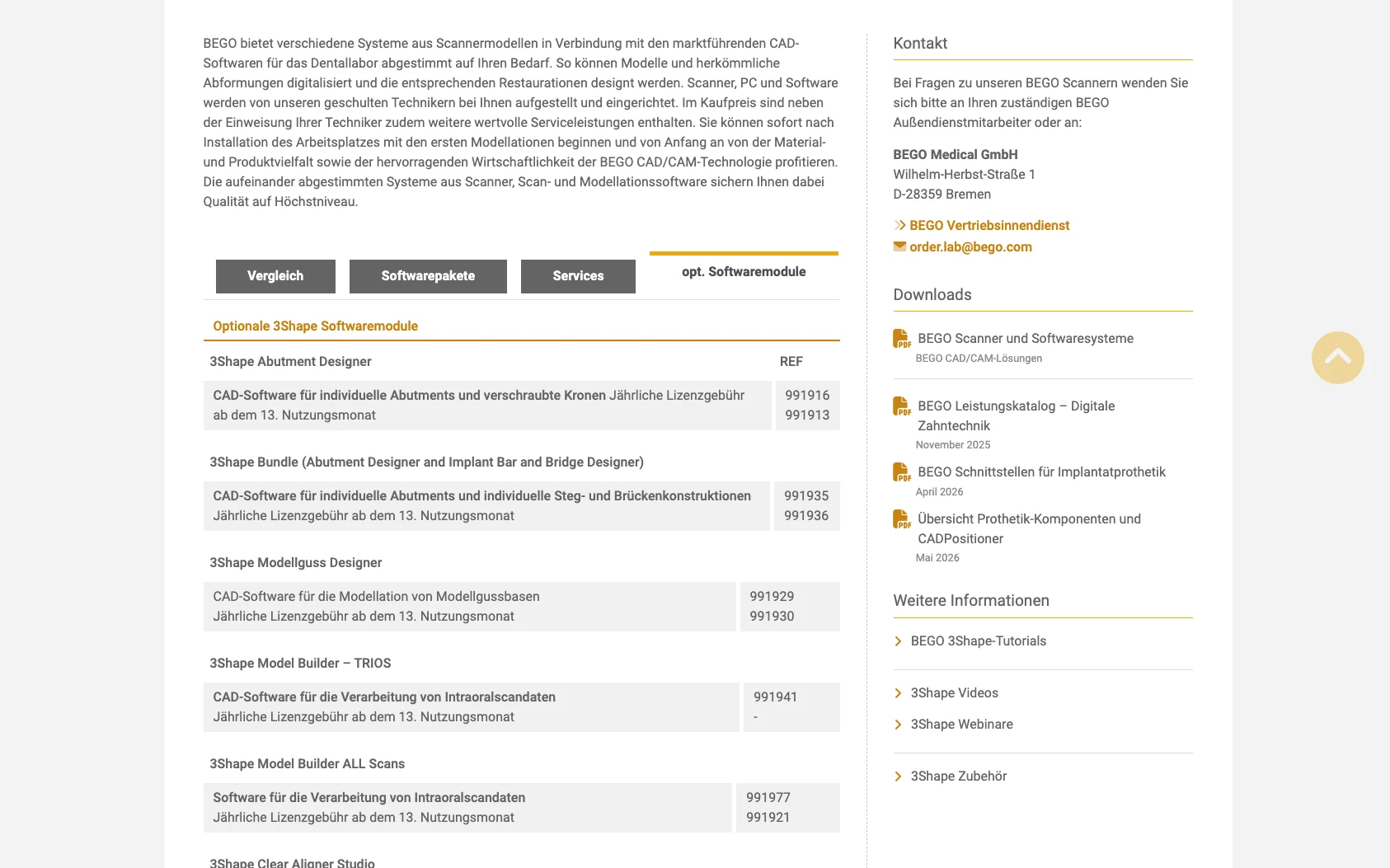The width and height of the screenshot is (1390, 868).
Task: Click the address line Wilhelm-Herbst-Straße 1
Action: 964,174
